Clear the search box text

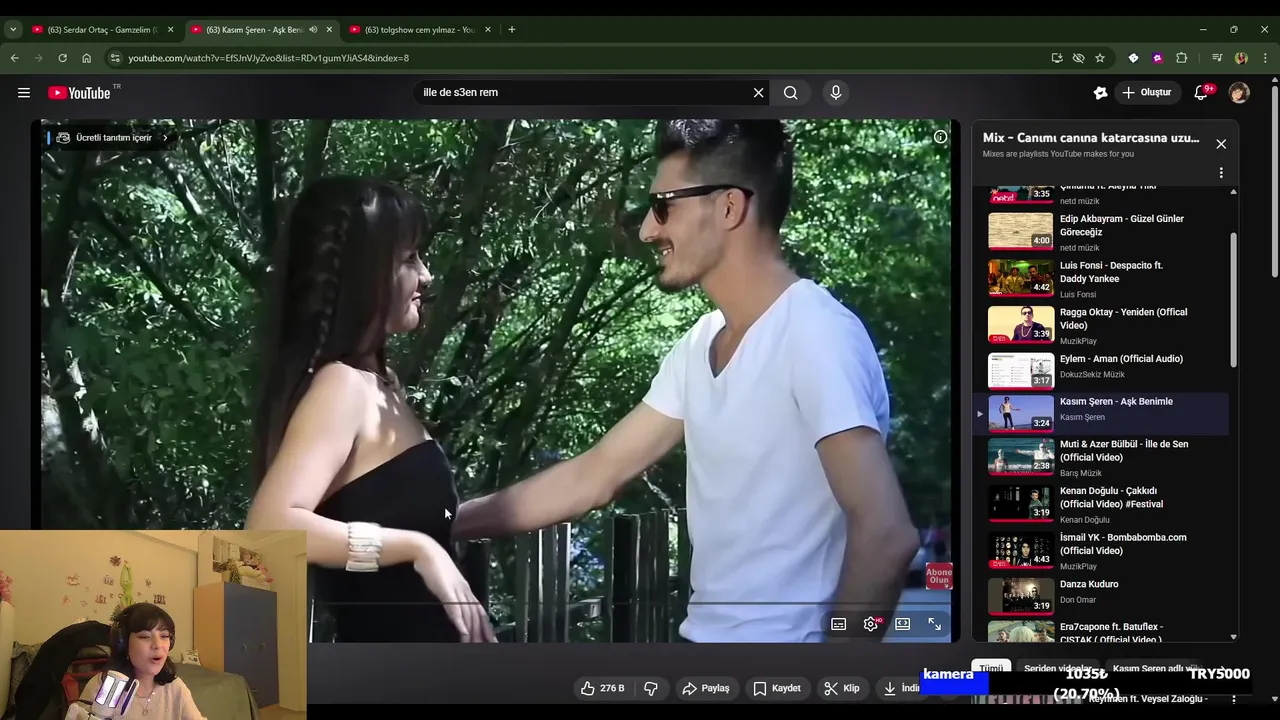click(758, 93)
